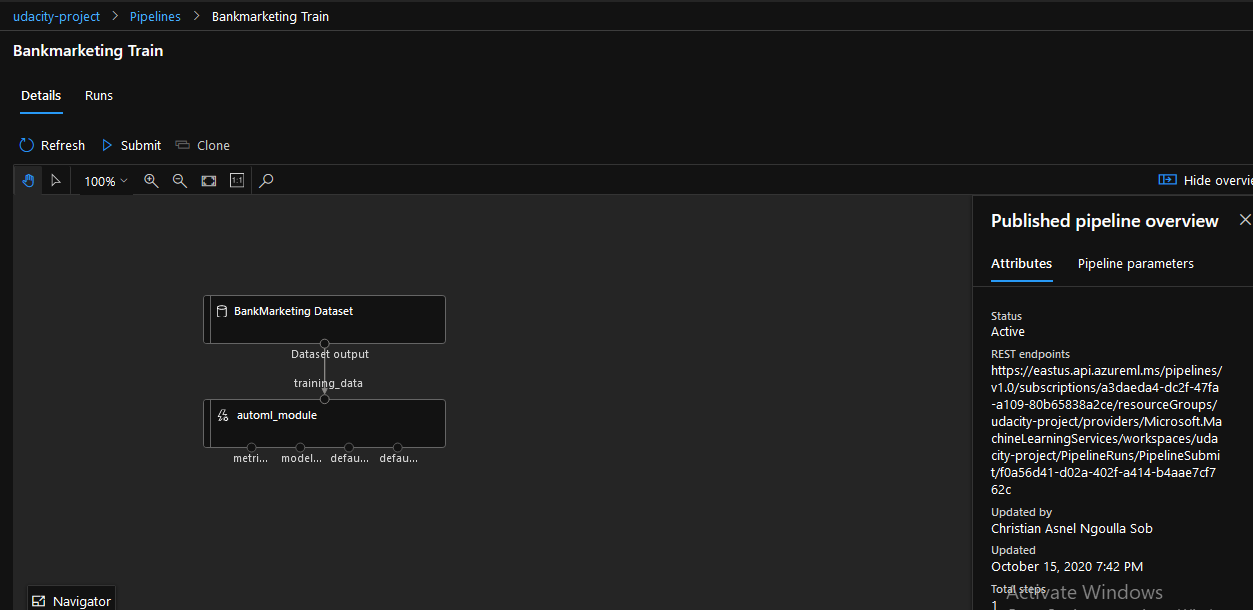
Task: Click the Refresh button
Action: 53,146
